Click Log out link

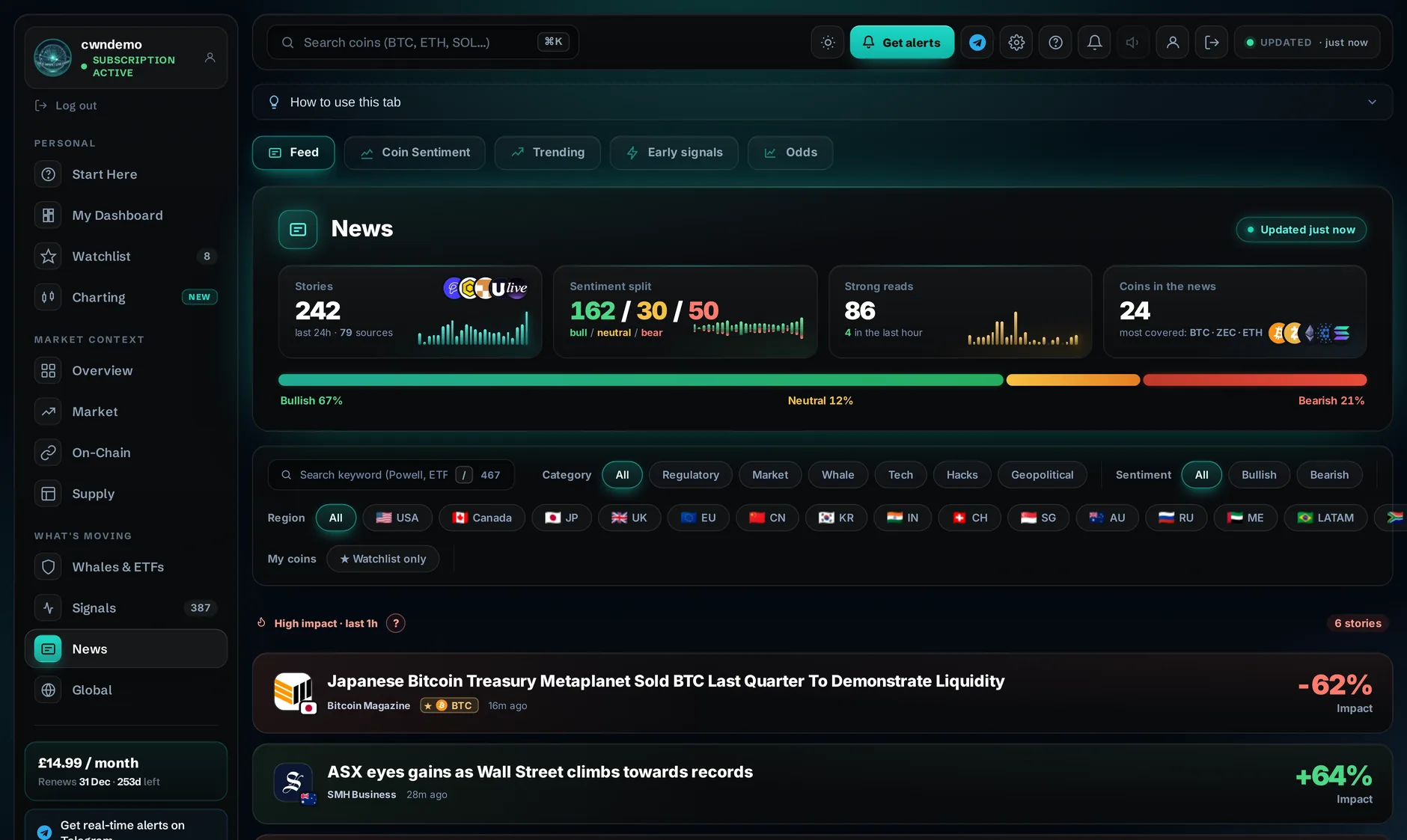point(66,105)
